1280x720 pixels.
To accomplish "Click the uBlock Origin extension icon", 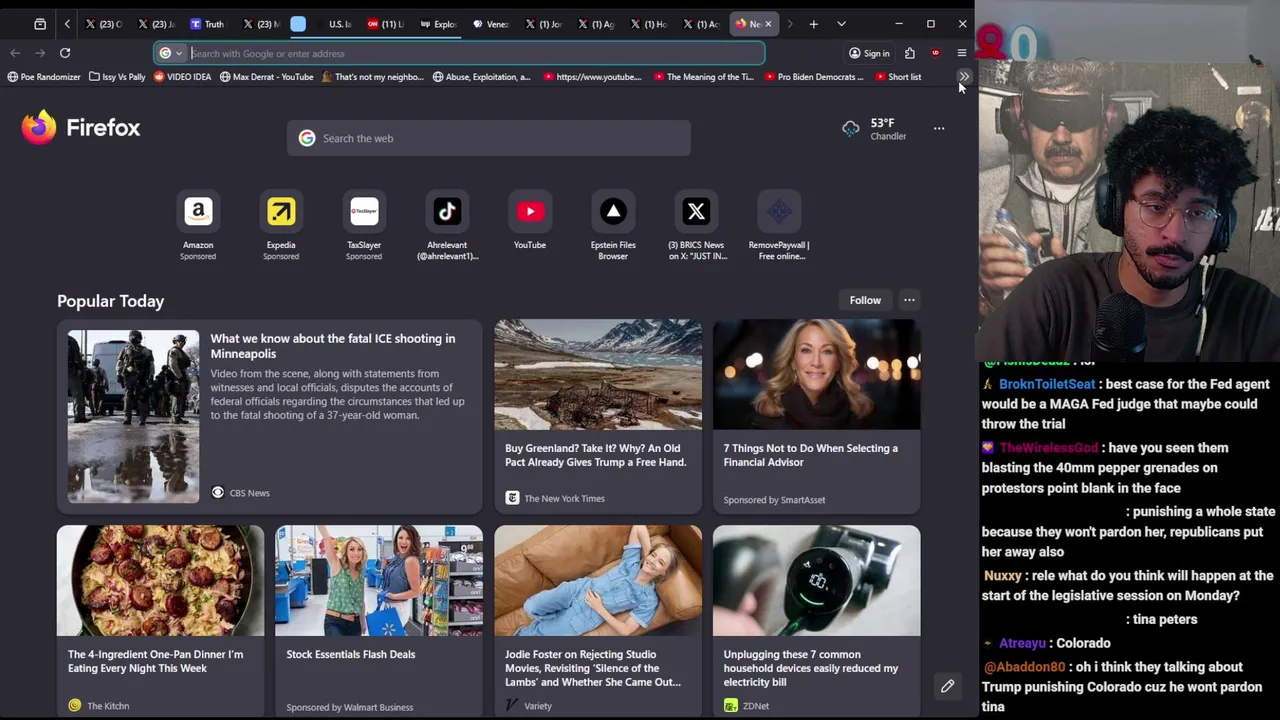I will [935, 53].
